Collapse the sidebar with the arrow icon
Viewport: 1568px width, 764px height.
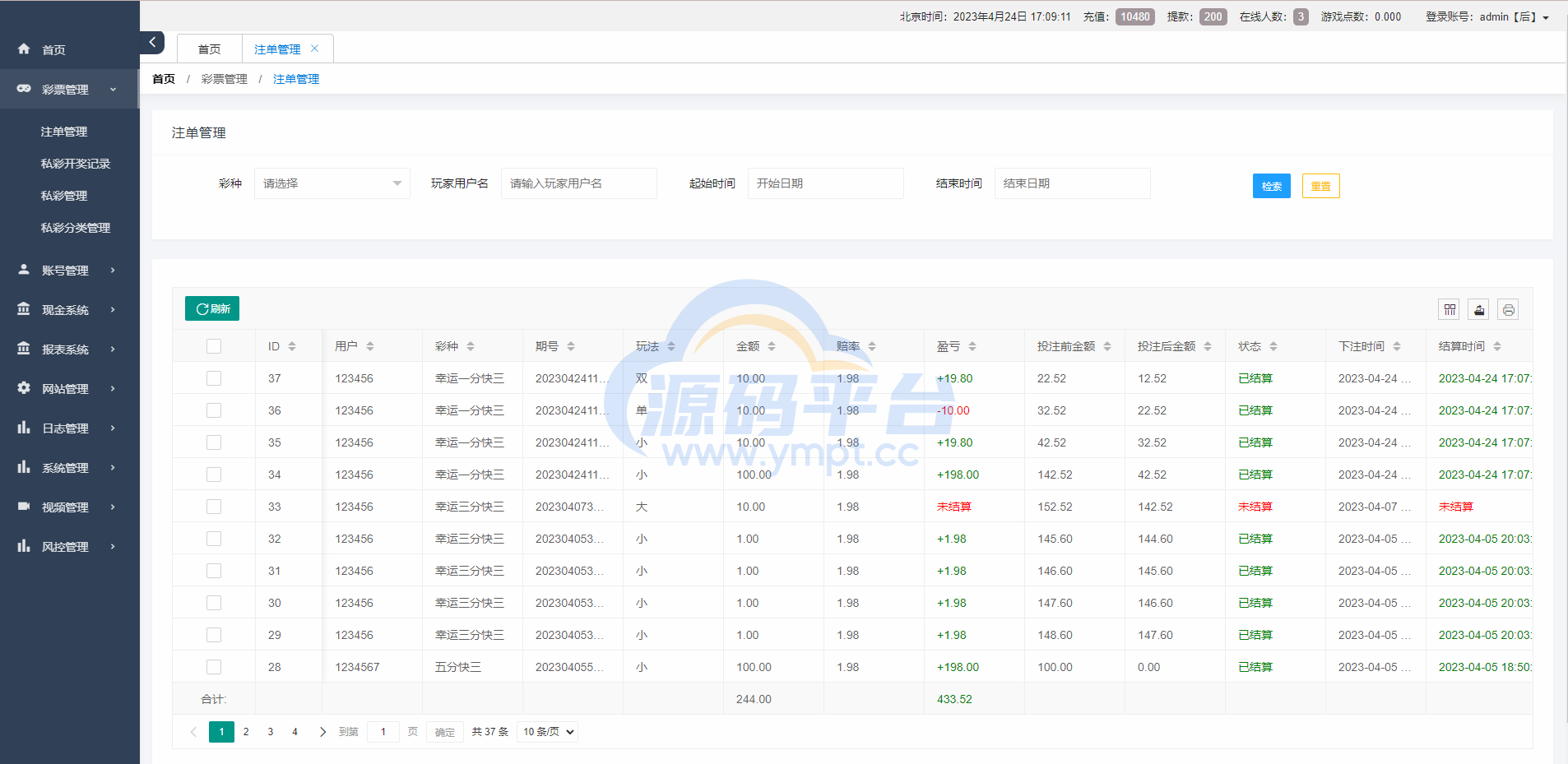point(152,42)
